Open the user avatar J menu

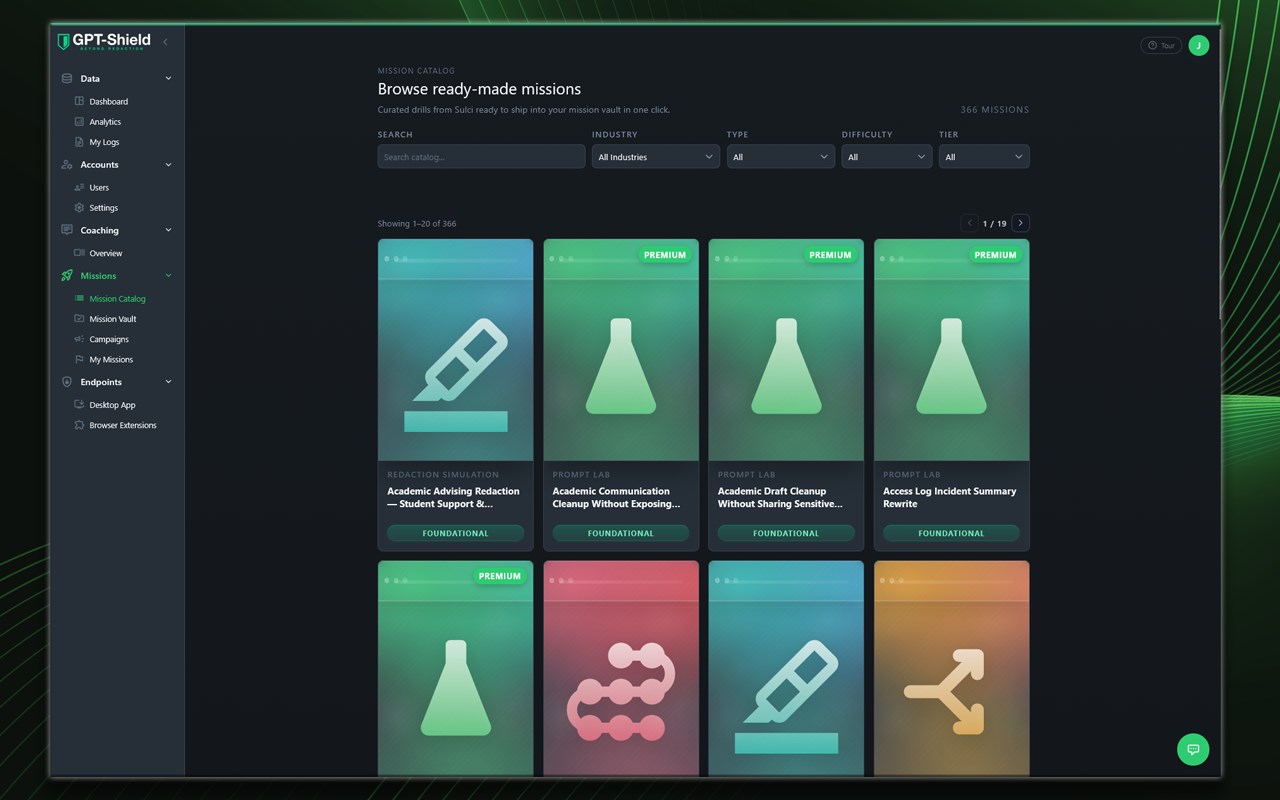pos(1198,45)
